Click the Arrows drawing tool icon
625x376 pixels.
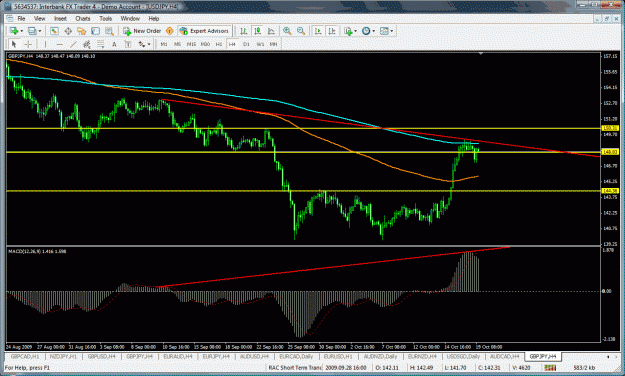coord(142,44)
